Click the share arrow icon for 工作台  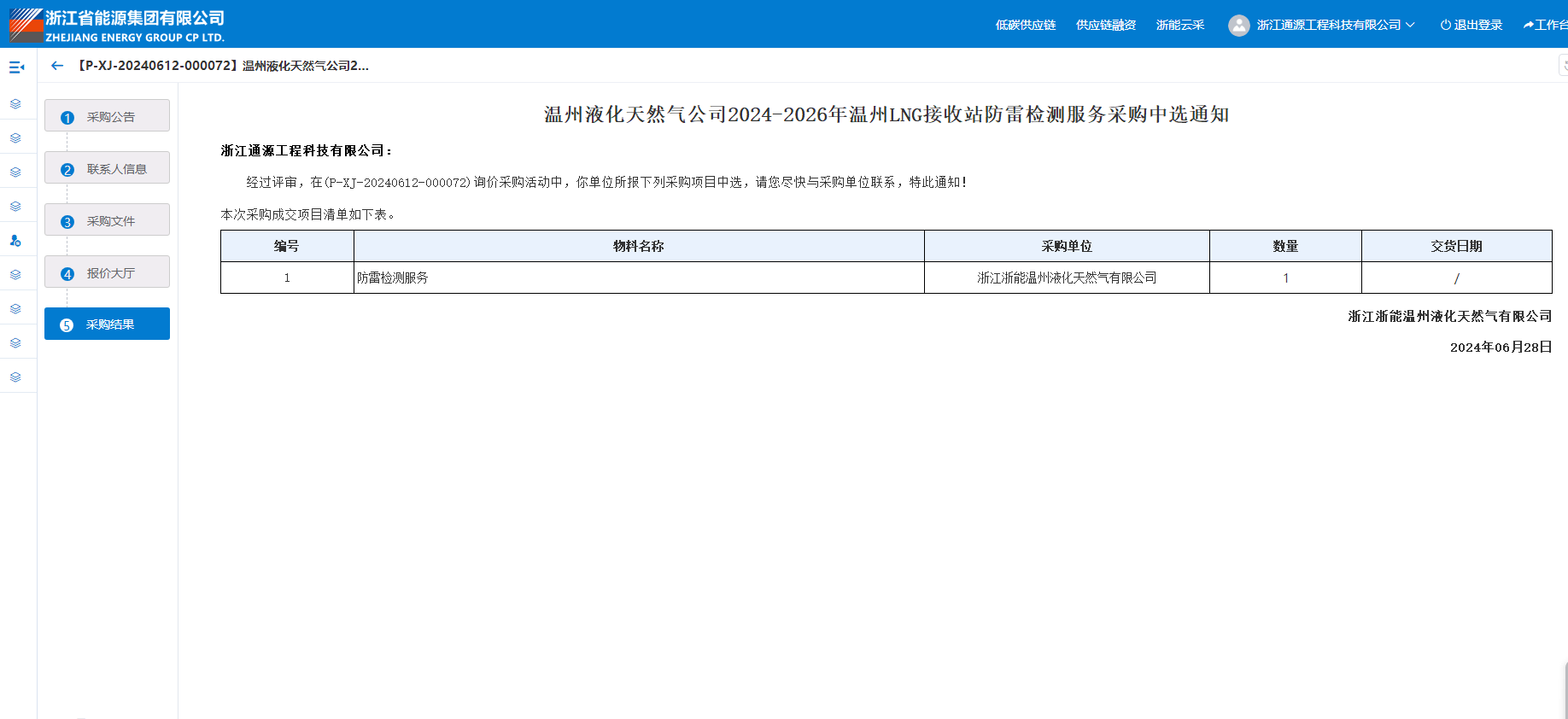point(1528,26)
